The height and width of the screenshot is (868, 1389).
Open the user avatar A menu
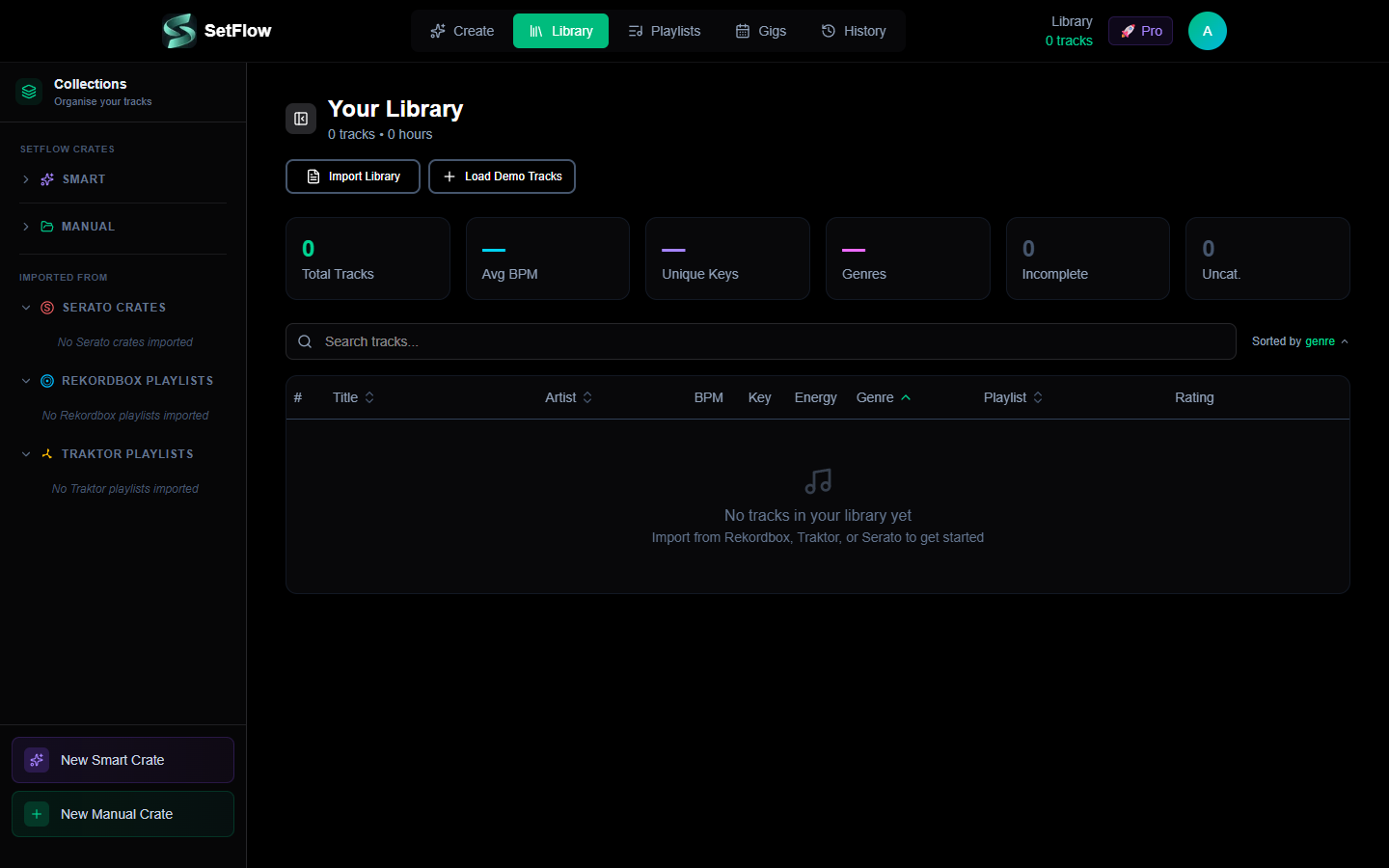pos(1207,31)
